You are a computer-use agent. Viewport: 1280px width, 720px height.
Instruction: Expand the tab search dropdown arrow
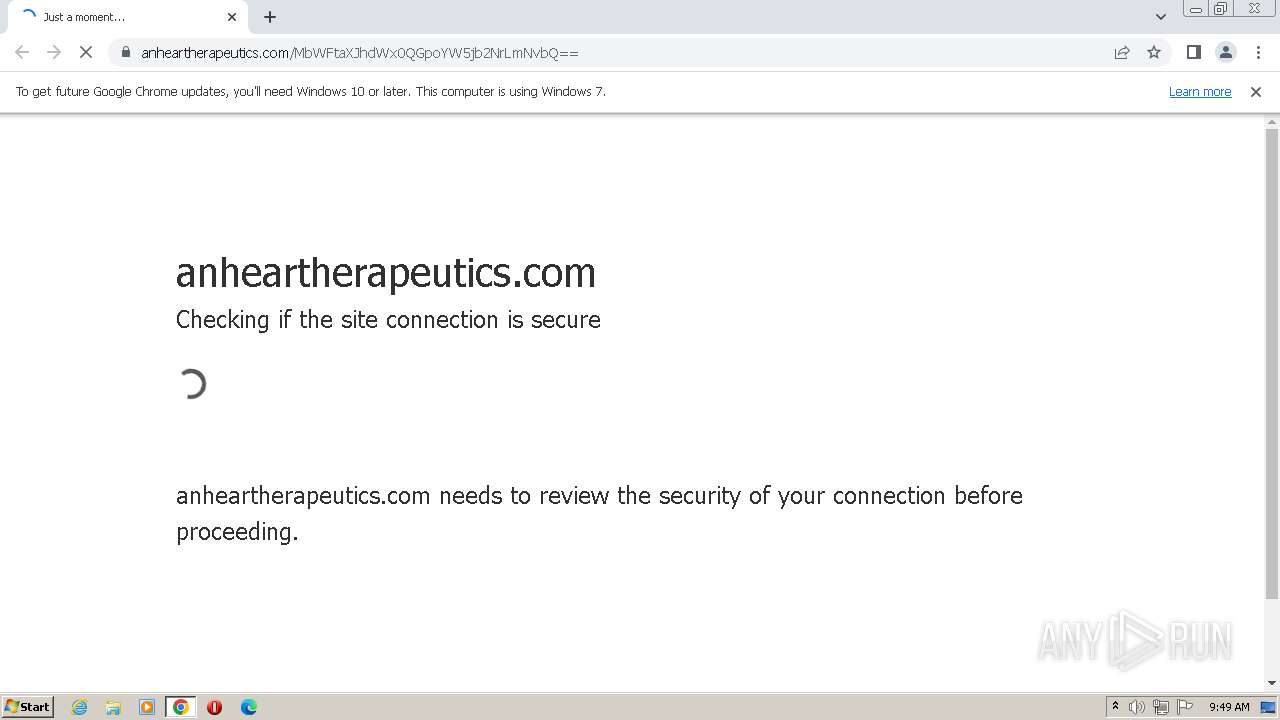coord(1160,17)
